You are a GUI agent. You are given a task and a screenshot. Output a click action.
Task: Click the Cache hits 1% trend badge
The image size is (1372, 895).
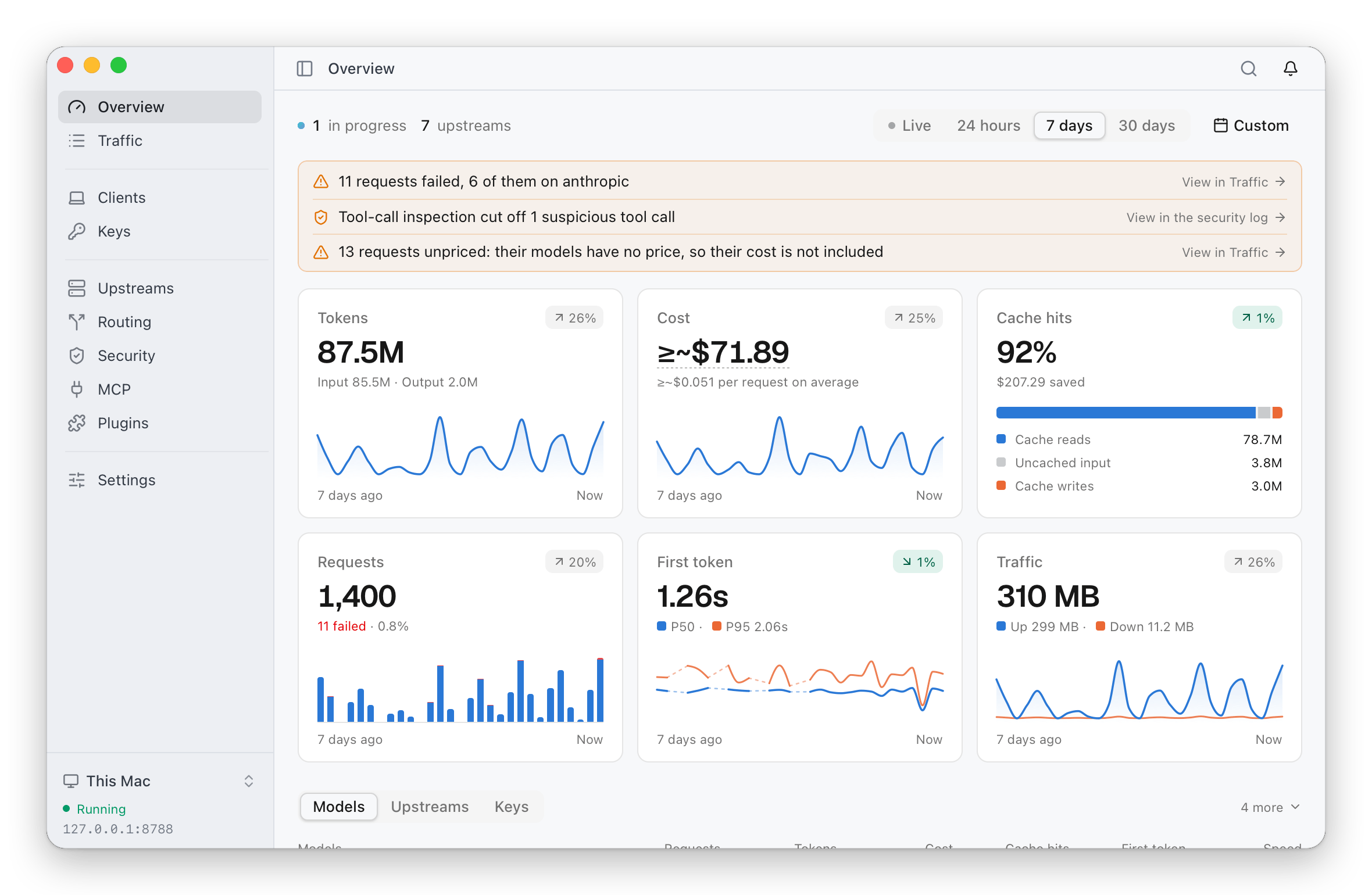point(1257,318)
